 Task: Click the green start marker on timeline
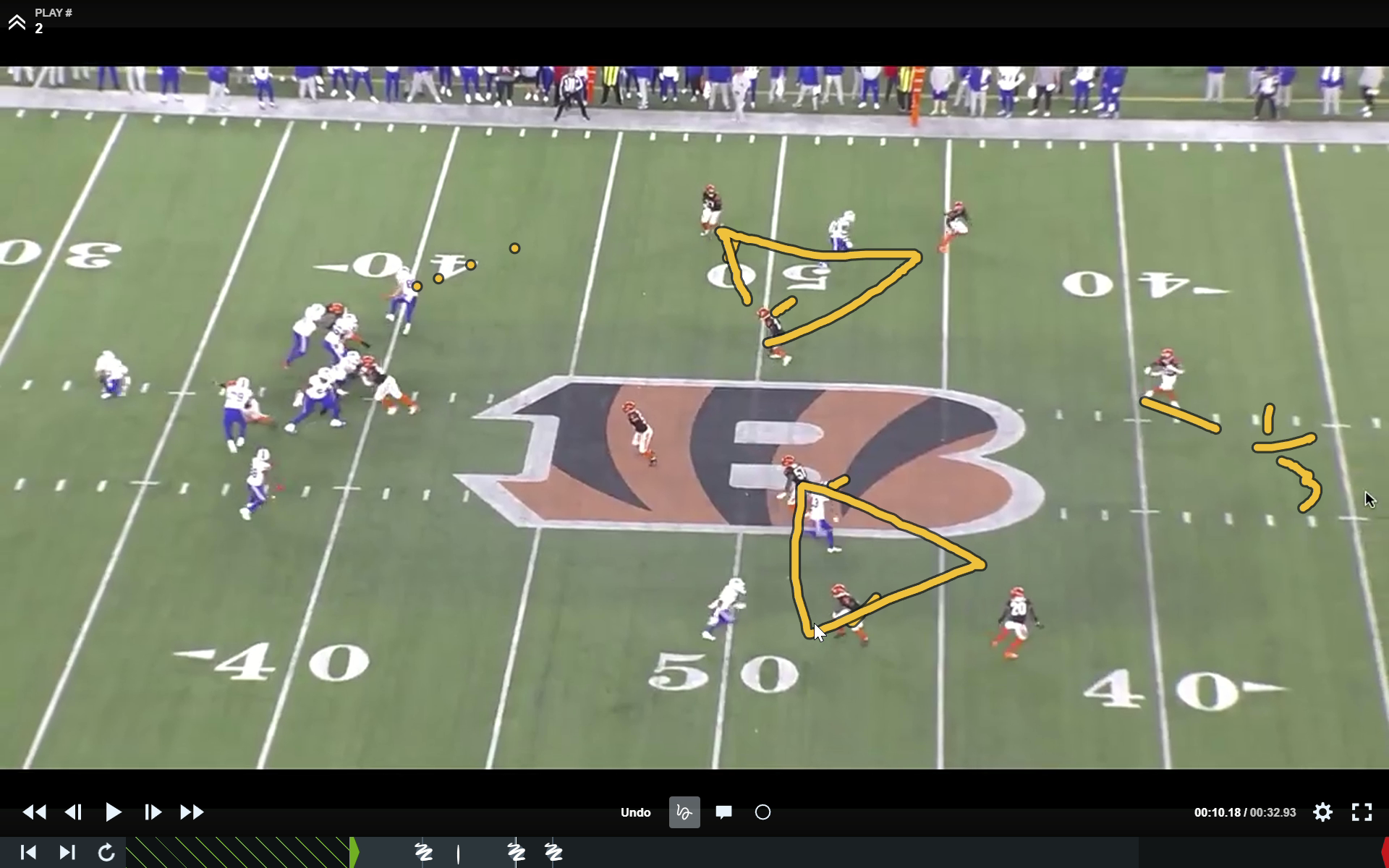(x=354, y=853)
